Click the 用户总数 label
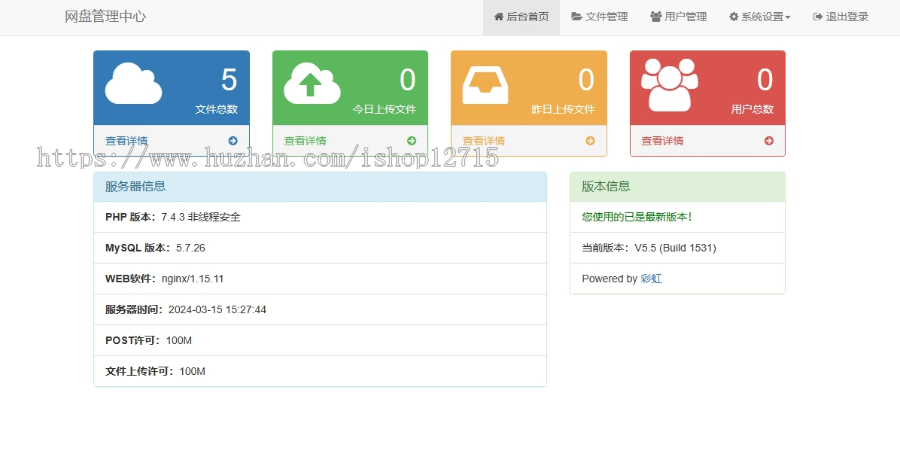The height and width of the screenshot is (463, 900). 752,109
